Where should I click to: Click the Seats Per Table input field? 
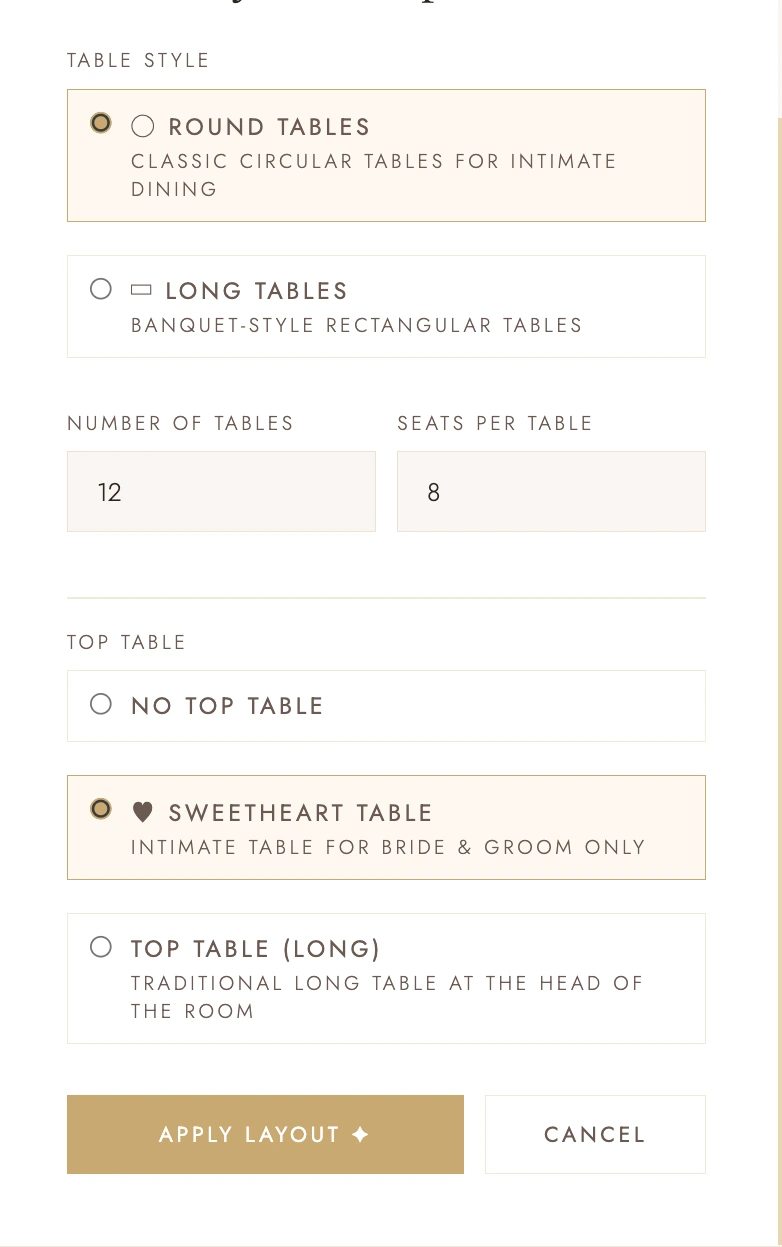point(551,491)
